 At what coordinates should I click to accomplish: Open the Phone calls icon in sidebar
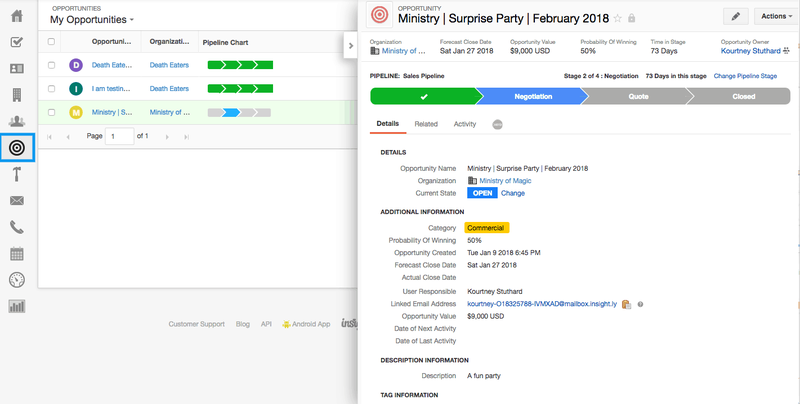[17, 227]
